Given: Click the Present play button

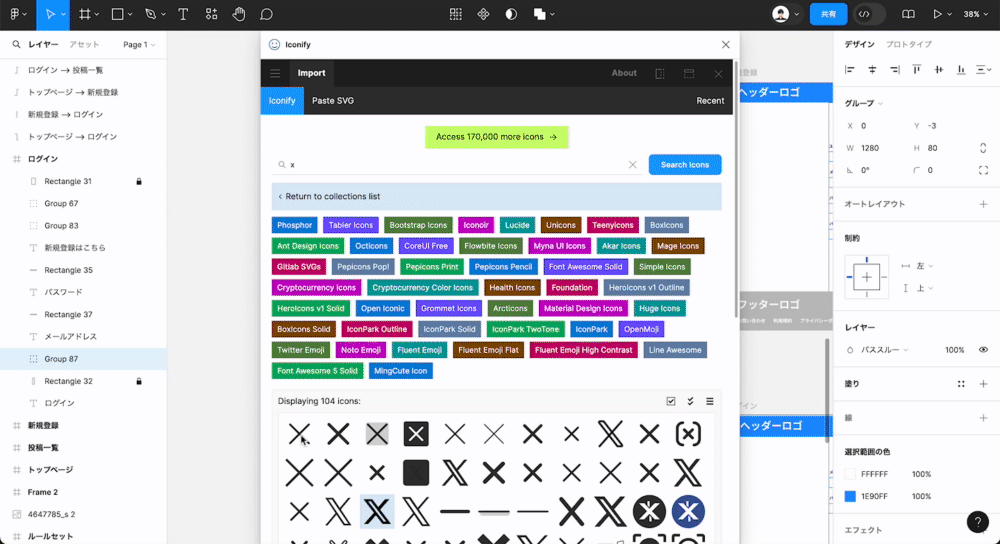Looking at the screenshot, I should click(x=937, y=14).
